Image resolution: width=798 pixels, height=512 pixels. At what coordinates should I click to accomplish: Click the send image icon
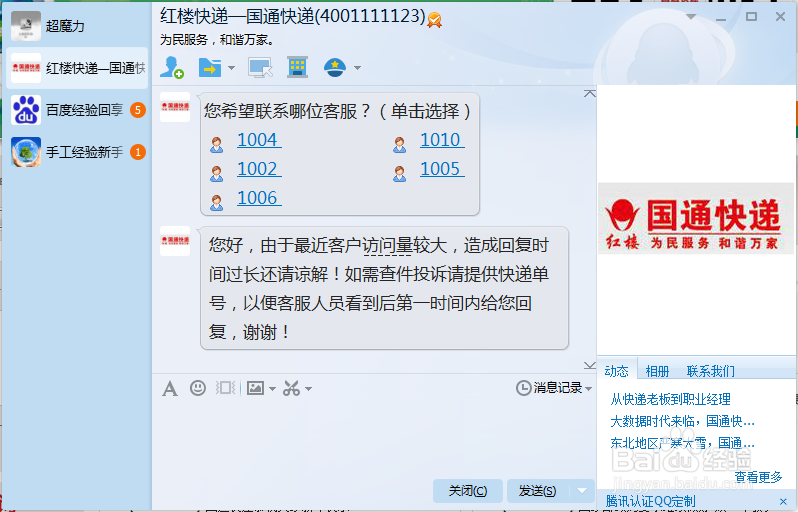pyautogui.click(x=255, y=388)
